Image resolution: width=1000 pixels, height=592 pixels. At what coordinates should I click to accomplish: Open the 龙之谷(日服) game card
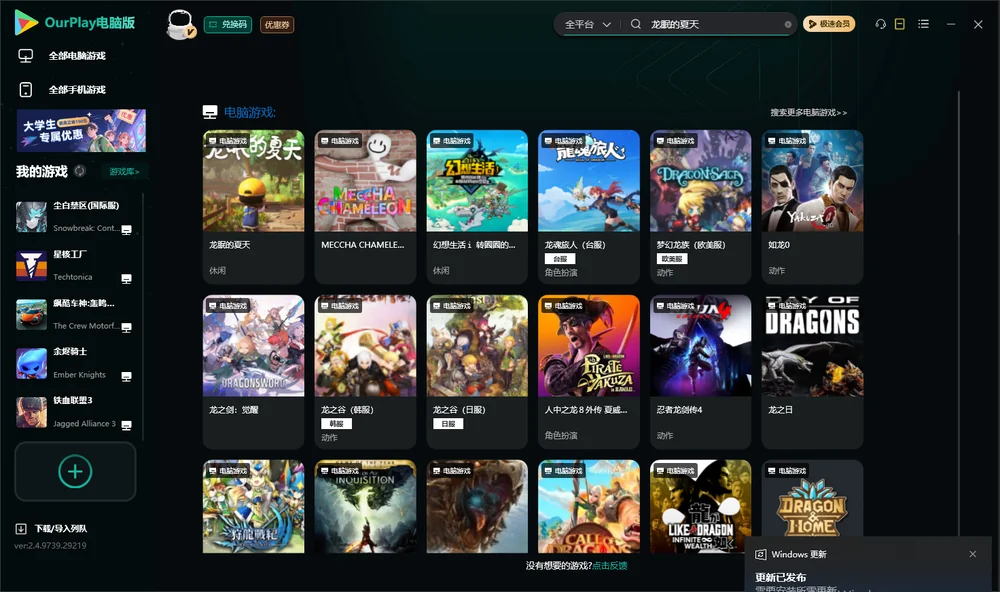pyautogui.click(x=477, y=372)
